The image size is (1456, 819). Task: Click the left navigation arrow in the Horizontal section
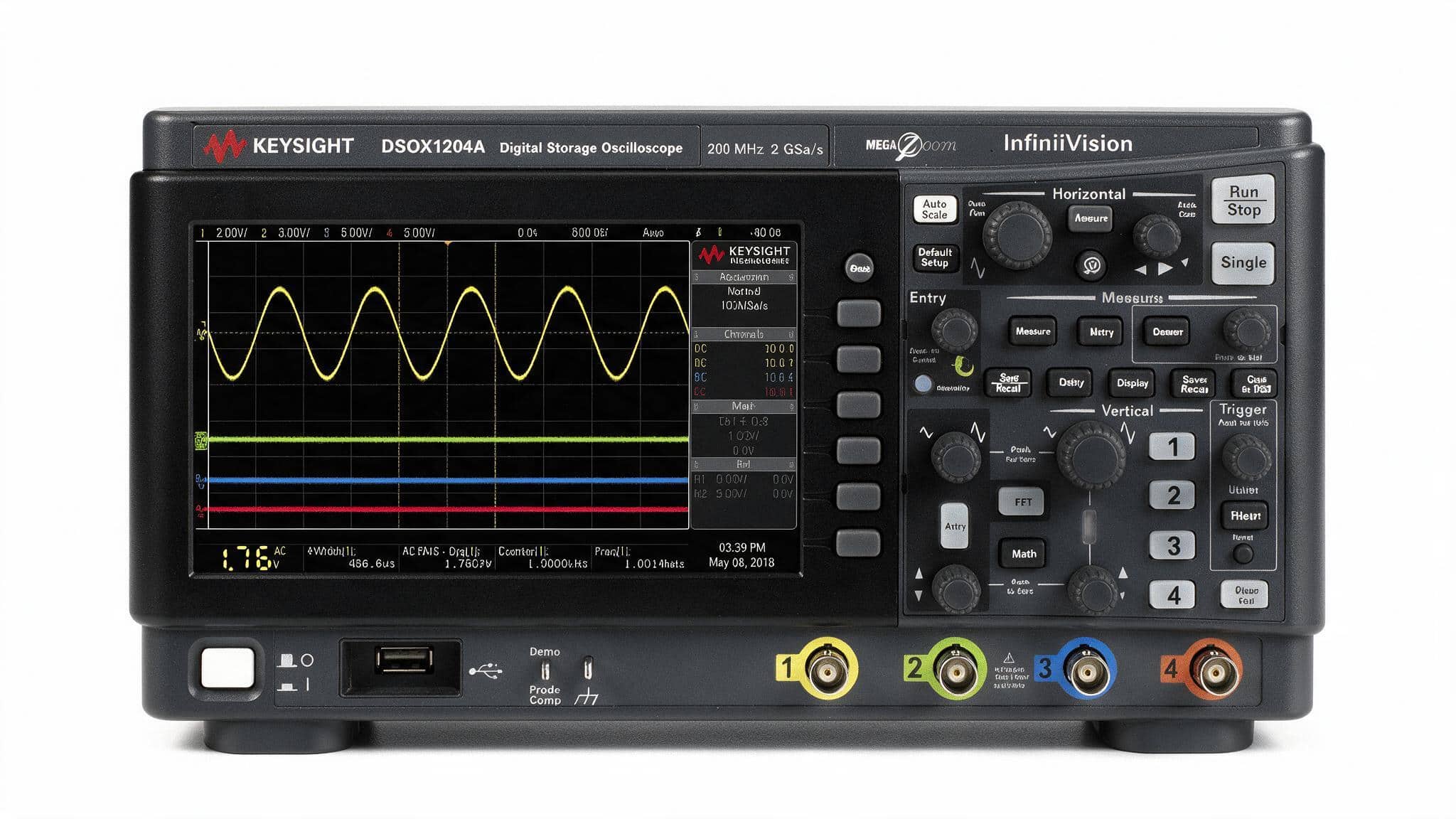(x=1140, y=269)
